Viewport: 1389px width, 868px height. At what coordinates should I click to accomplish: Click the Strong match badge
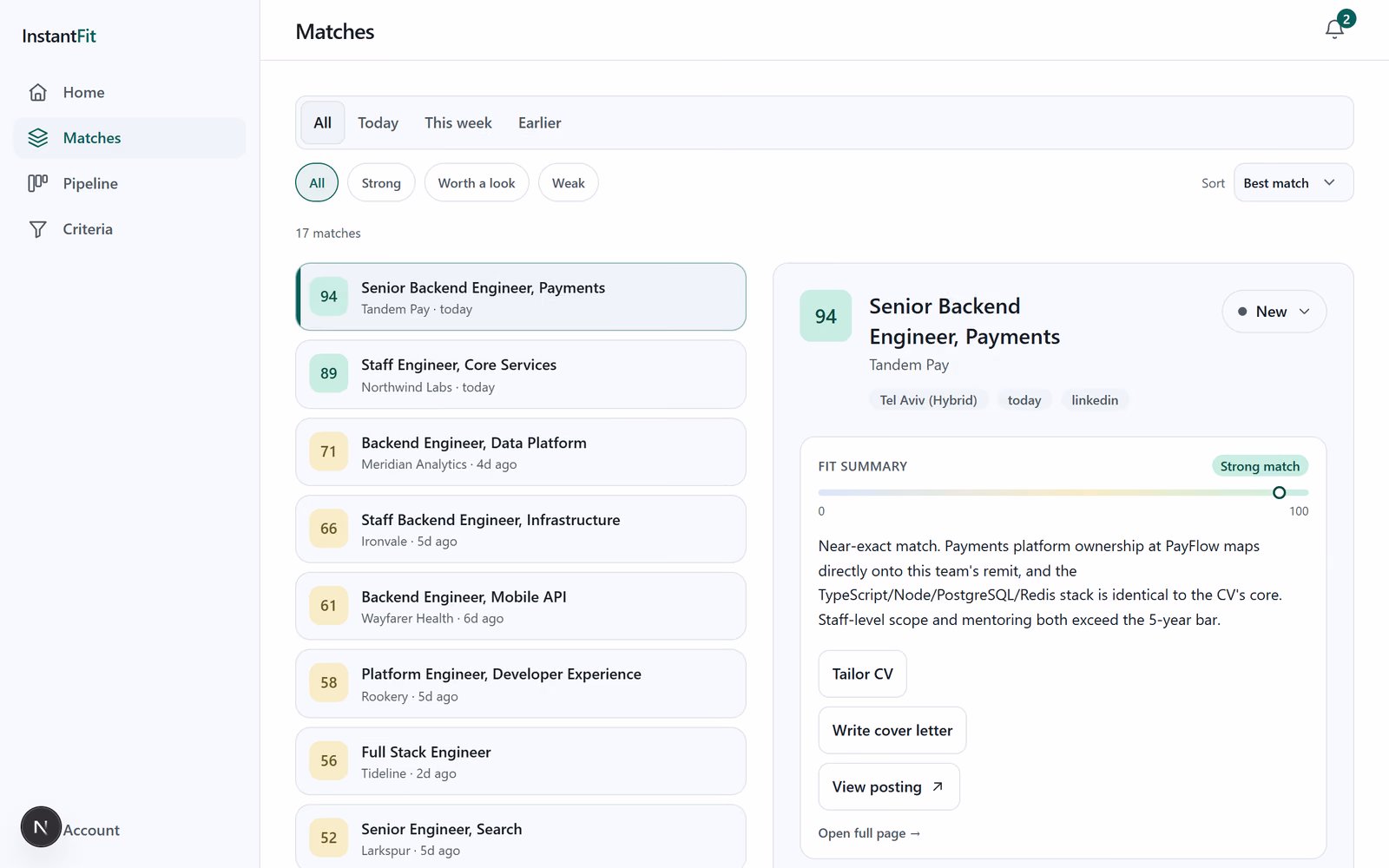[1260, 466]
